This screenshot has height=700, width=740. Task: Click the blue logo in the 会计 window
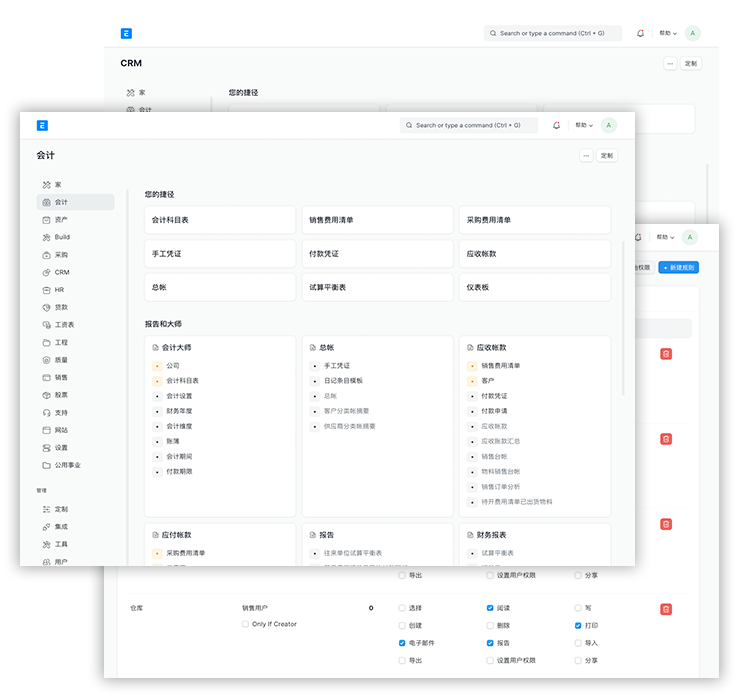(42, 125)
